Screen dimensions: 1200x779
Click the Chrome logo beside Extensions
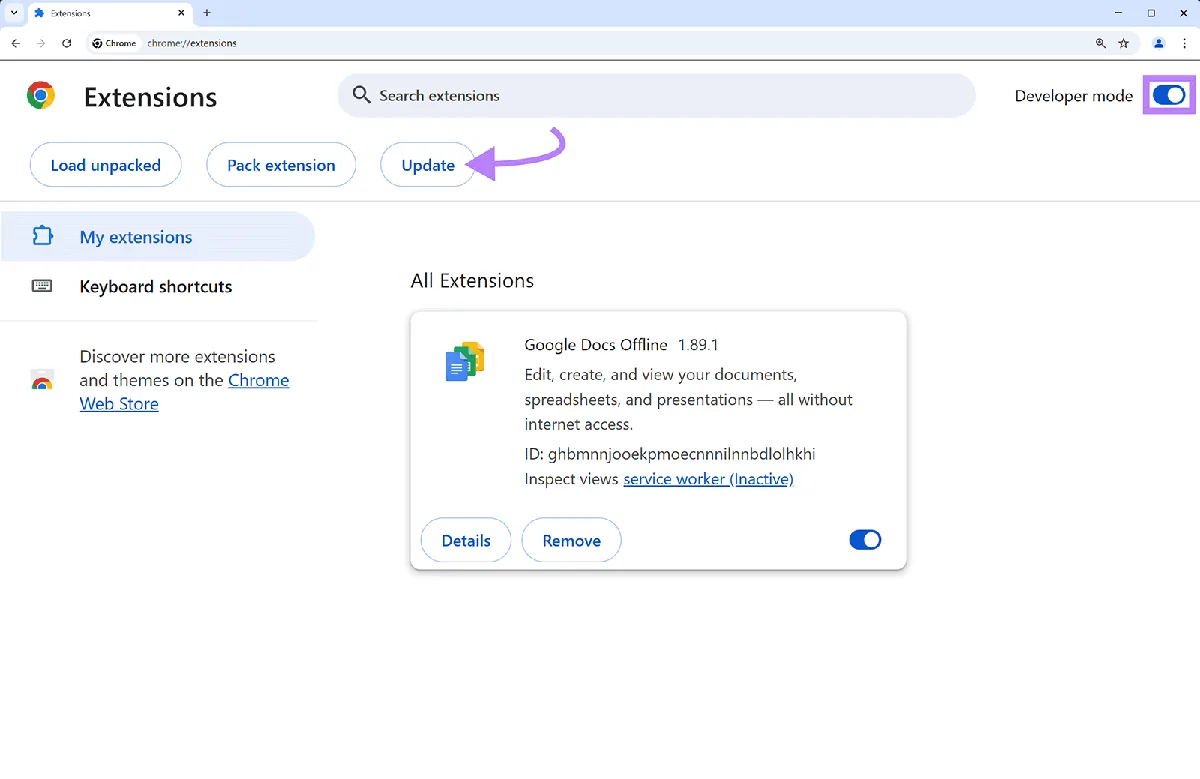[41, 96]
